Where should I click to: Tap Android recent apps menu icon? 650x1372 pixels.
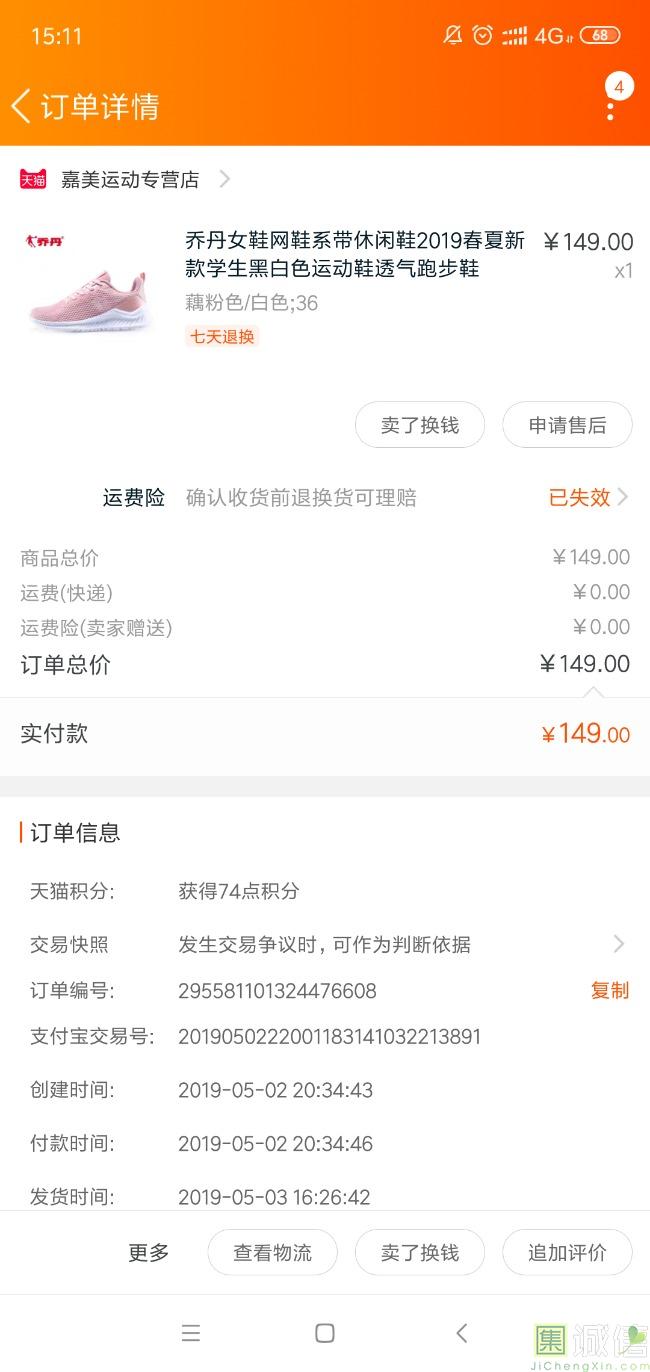click(x=191, y=1333)
